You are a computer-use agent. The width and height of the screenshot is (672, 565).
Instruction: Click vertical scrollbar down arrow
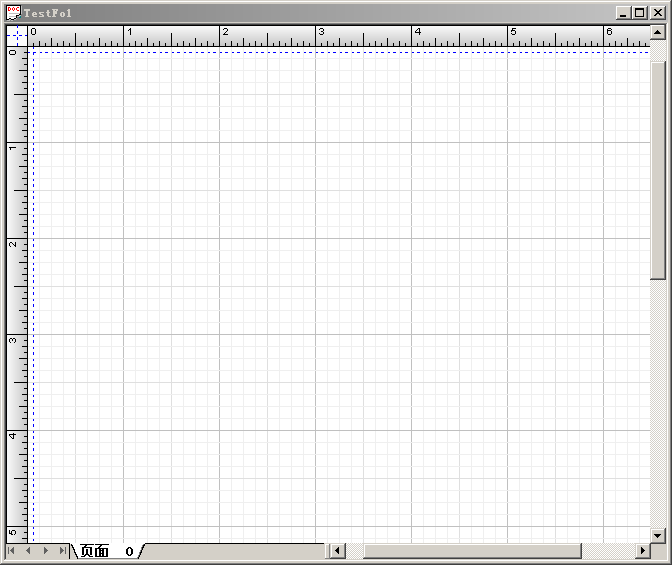pos(657,535)
